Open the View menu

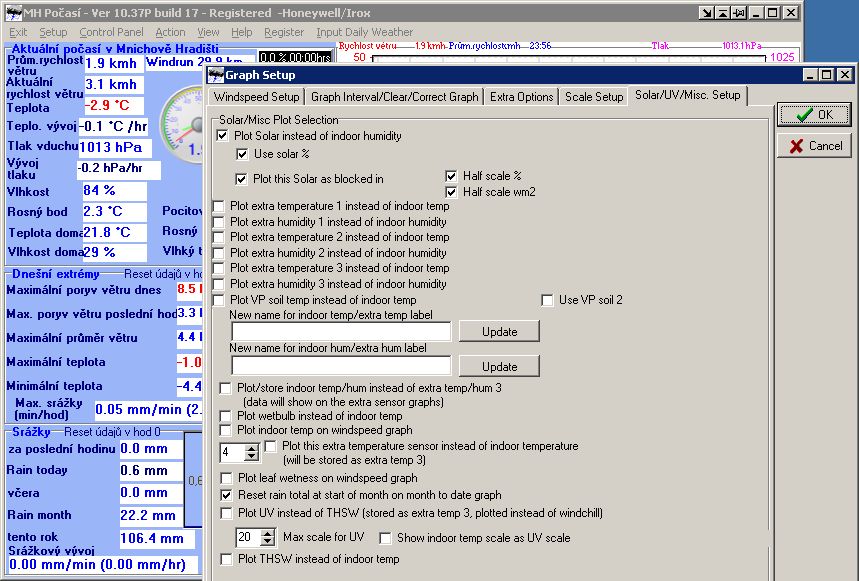click(x=208, y=32)
